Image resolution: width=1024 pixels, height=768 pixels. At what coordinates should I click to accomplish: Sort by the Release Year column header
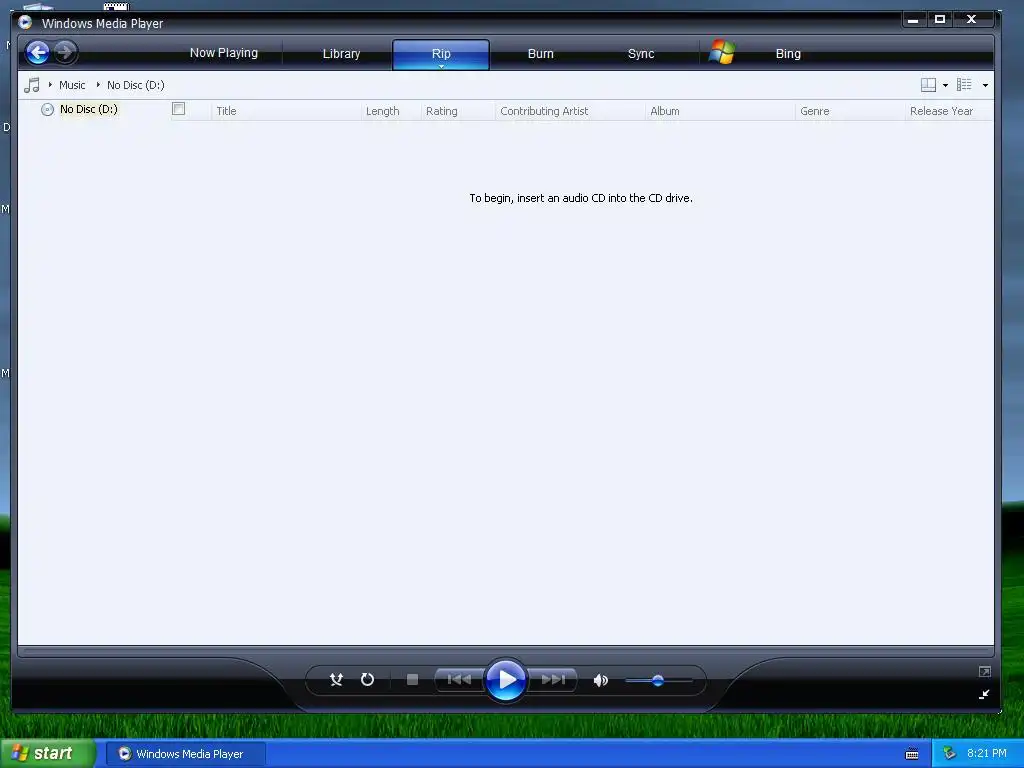pos(949,111)
